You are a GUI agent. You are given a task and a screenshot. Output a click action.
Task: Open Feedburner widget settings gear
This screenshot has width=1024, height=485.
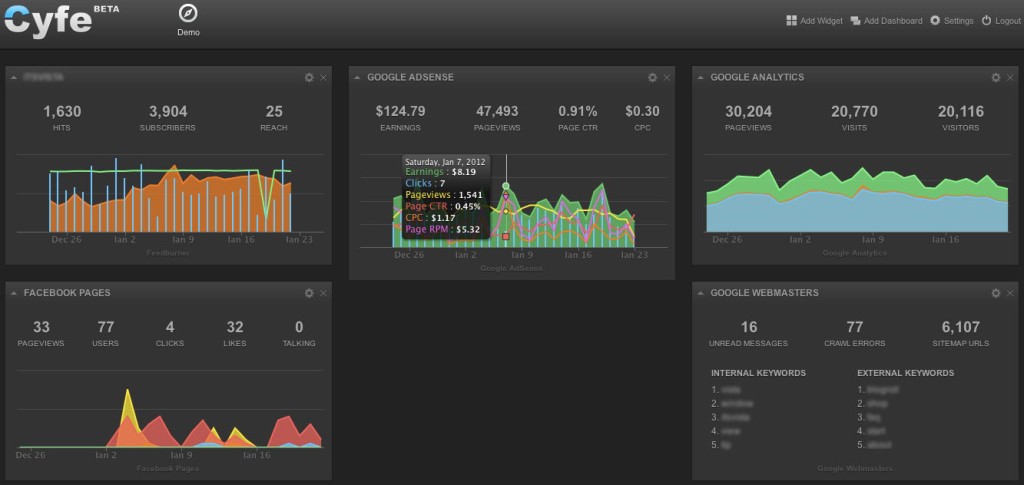(309, 78)
